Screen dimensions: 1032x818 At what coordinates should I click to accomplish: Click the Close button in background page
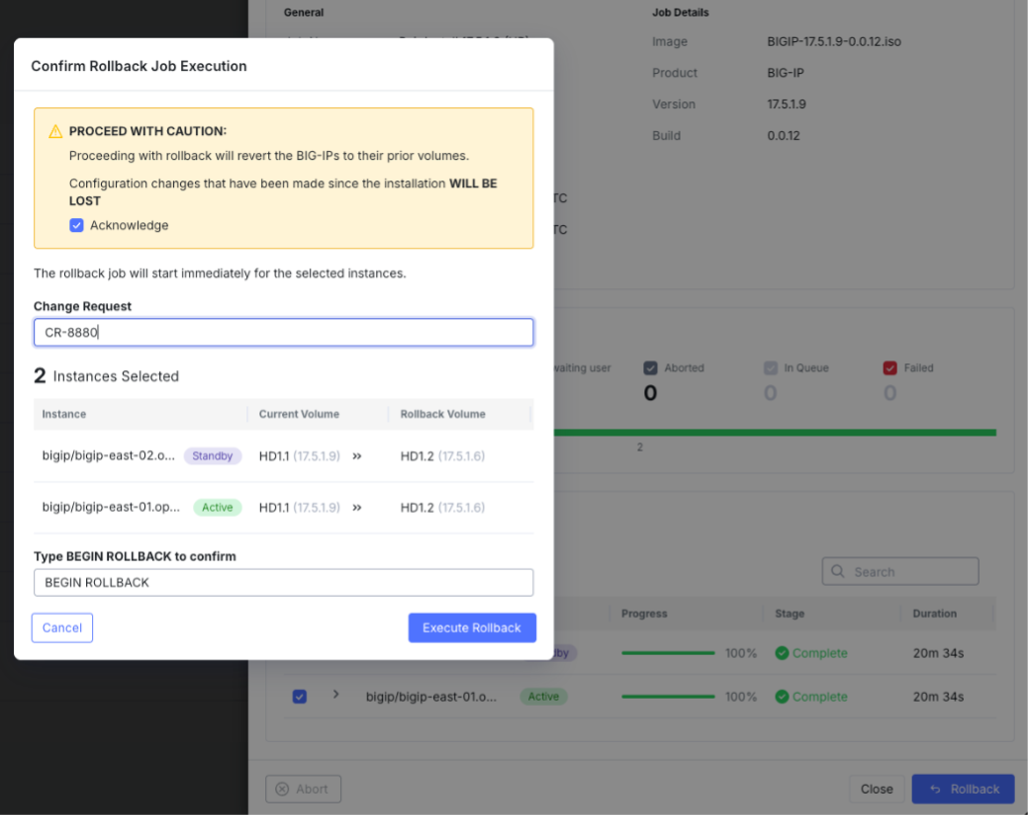[x=879, y=791]
